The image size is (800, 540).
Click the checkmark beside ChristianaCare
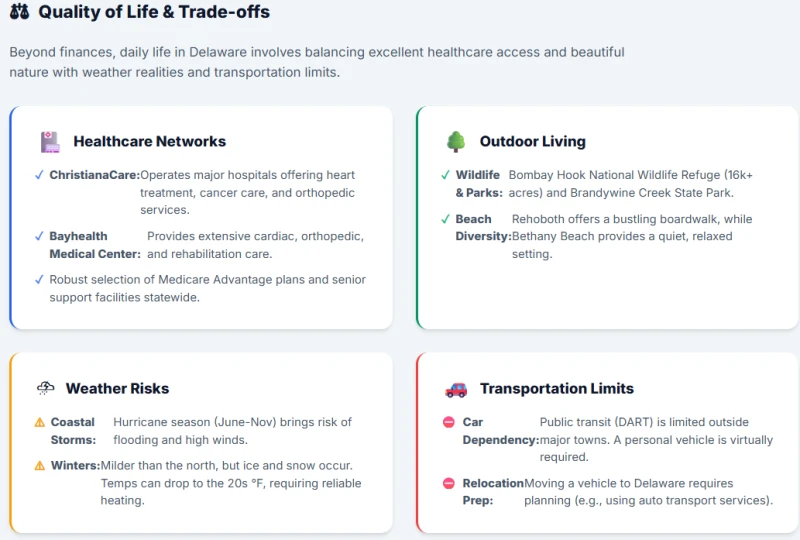coord(39,175)
